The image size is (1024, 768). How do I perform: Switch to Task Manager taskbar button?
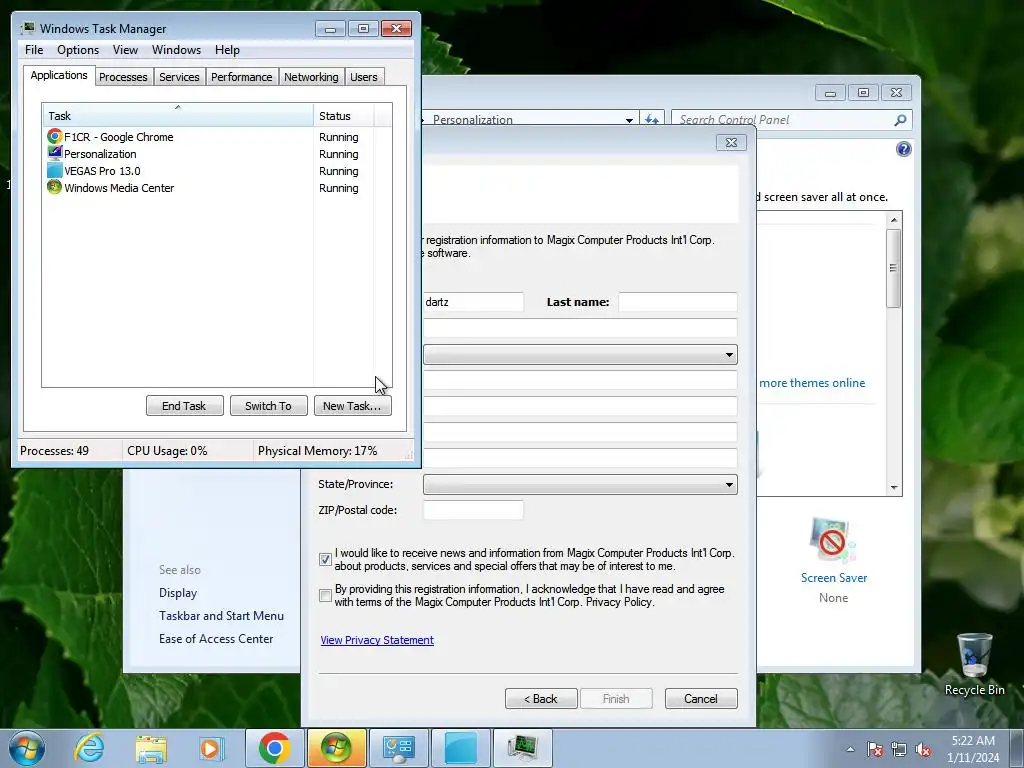(522, 748)
